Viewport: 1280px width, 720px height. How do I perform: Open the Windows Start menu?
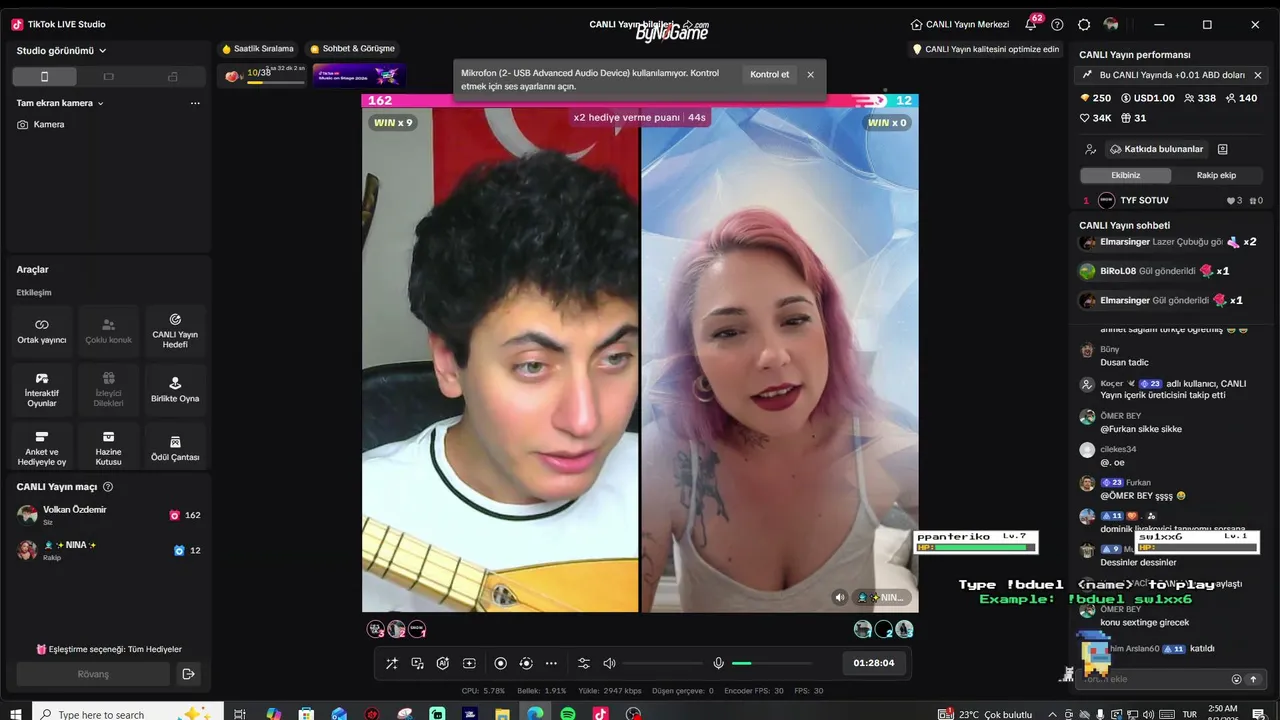pos(16,714)
